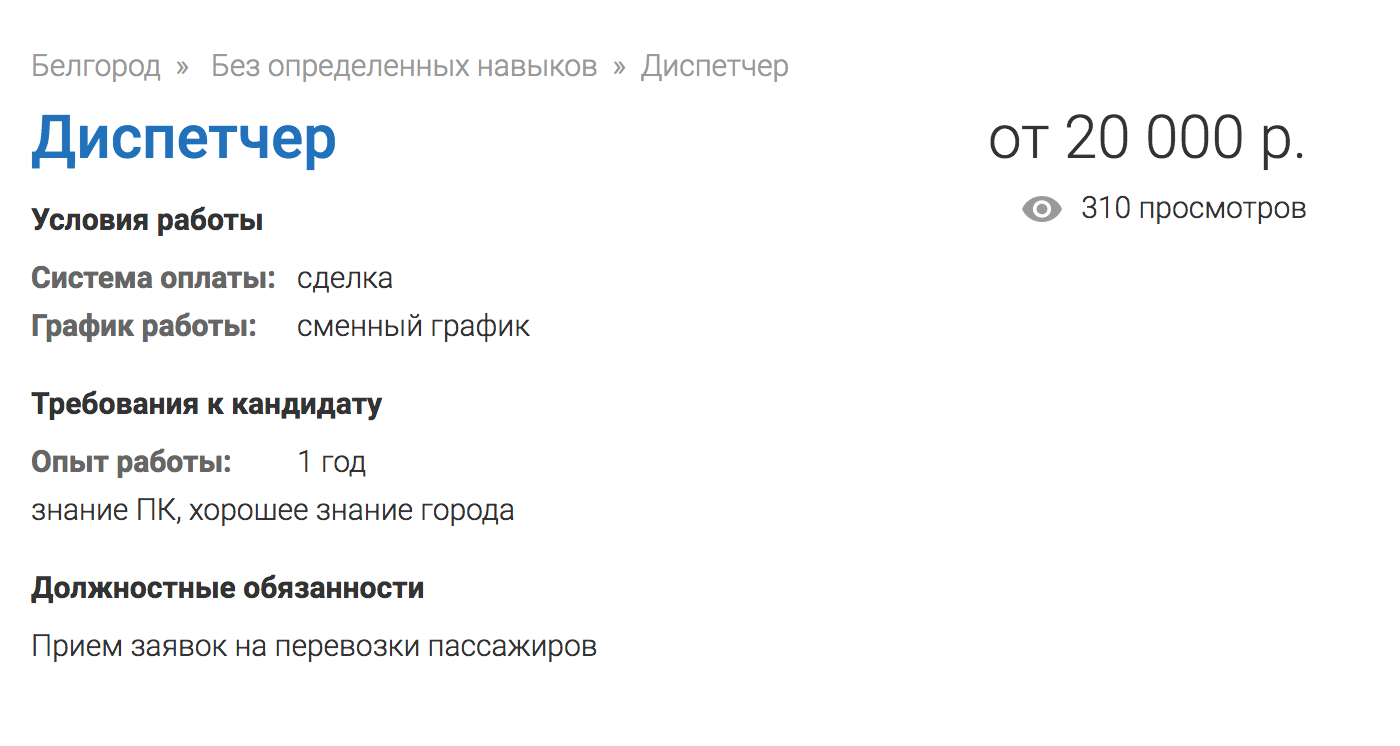Select the 1 год experience value

point(331,462)
